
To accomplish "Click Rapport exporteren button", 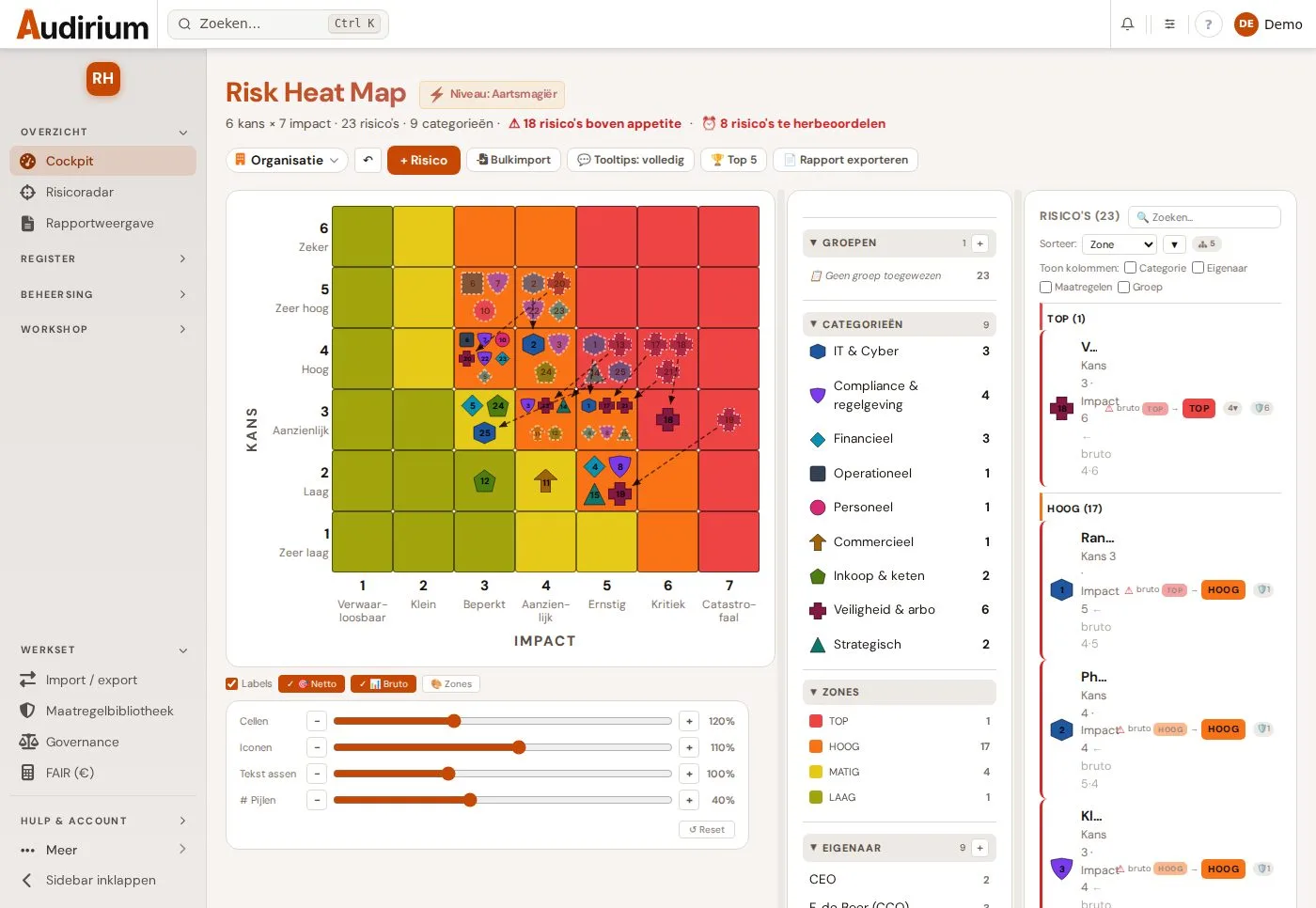I will (845, 160).
